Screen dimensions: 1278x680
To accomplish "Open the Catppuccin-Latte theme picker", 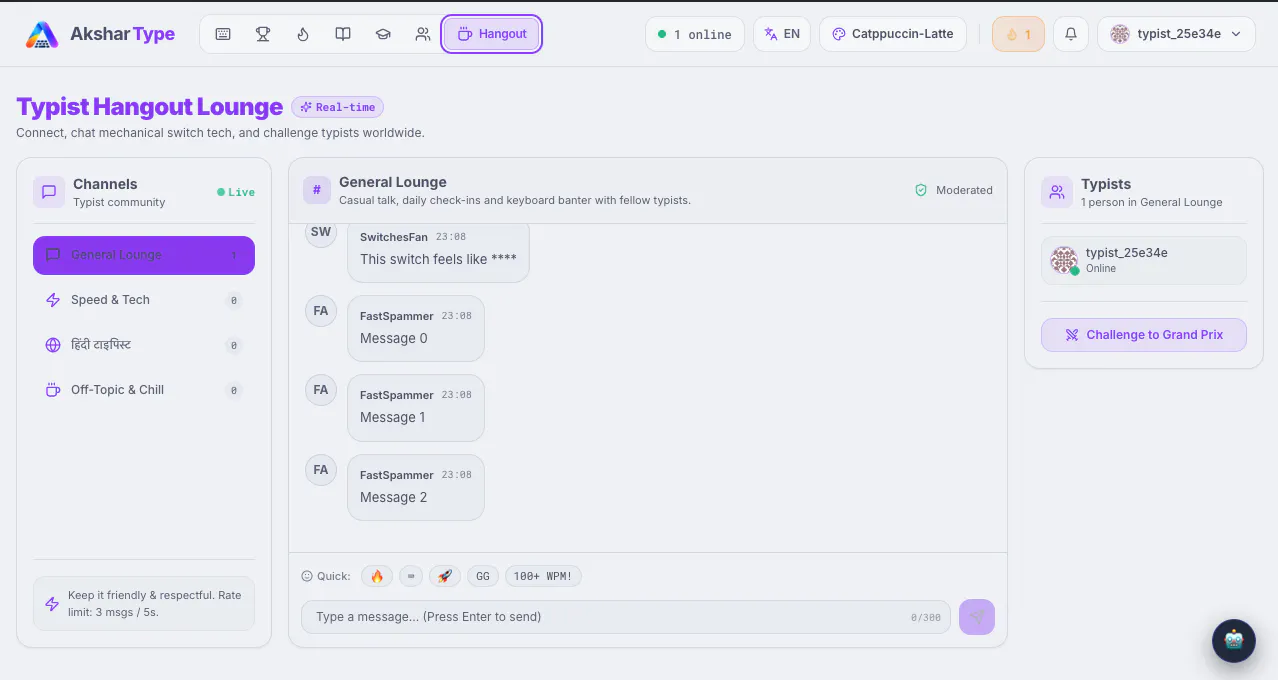I will [x=893, y=34].
